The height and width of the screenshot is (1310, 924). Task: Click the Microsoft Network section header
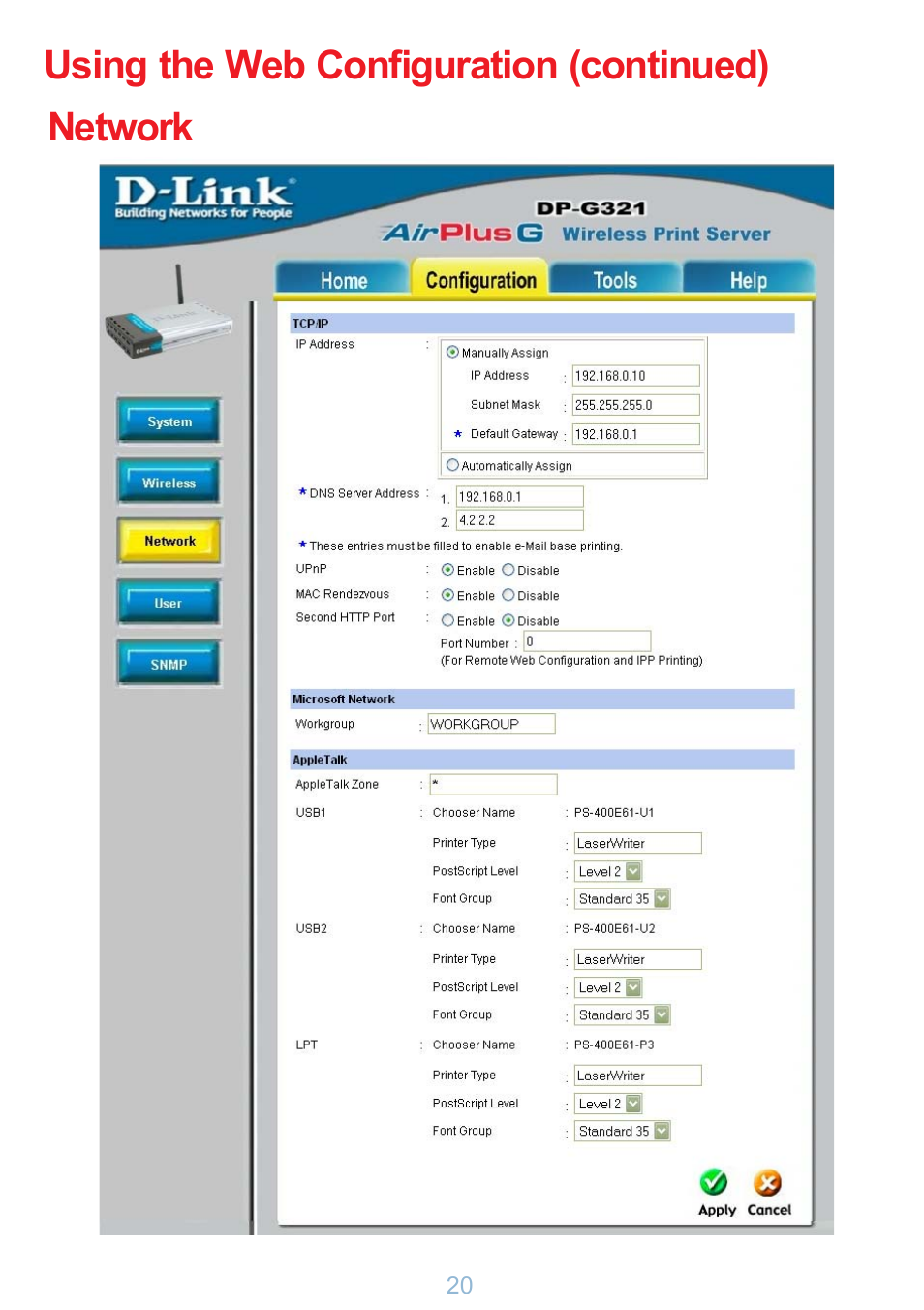(542, 699)
